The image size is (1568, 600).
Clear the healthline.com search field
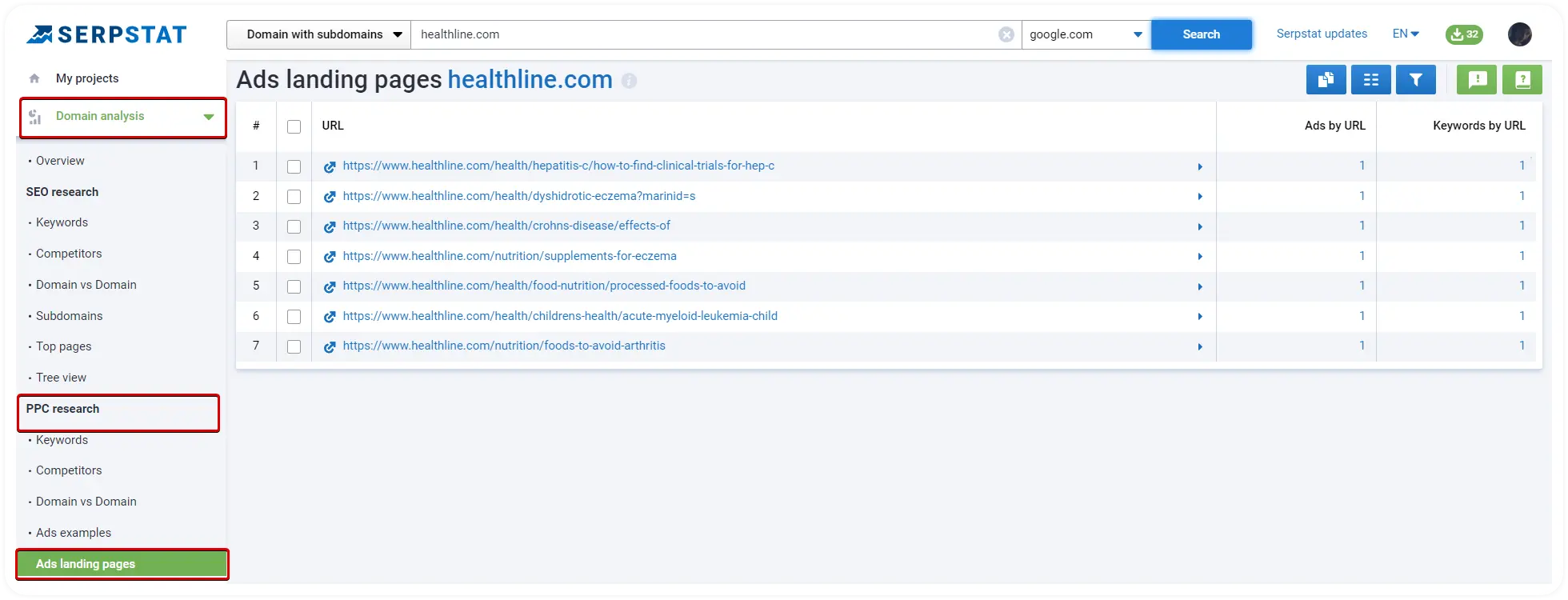point(1006,34)
